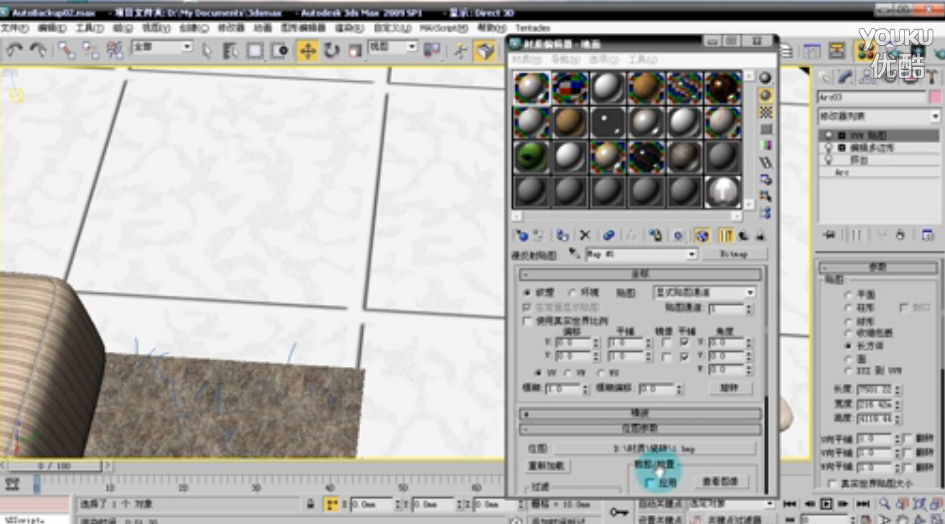Click the Show End Result icon

[725, 236]
